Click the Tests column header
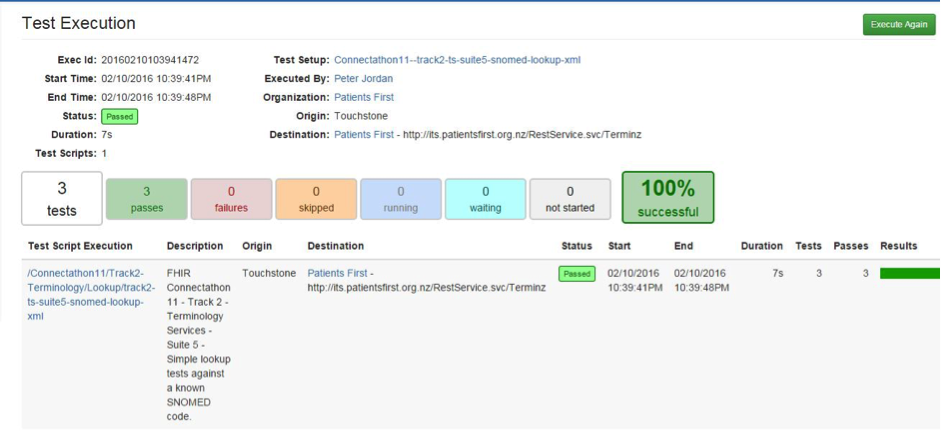This screenshot has height=438, width=941. tap(808, 246)
